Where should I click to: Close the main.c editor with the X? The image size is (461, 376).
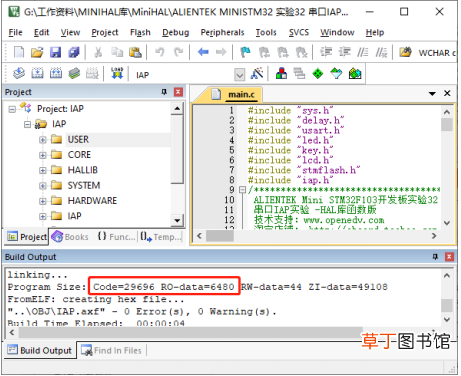(447, 93)
